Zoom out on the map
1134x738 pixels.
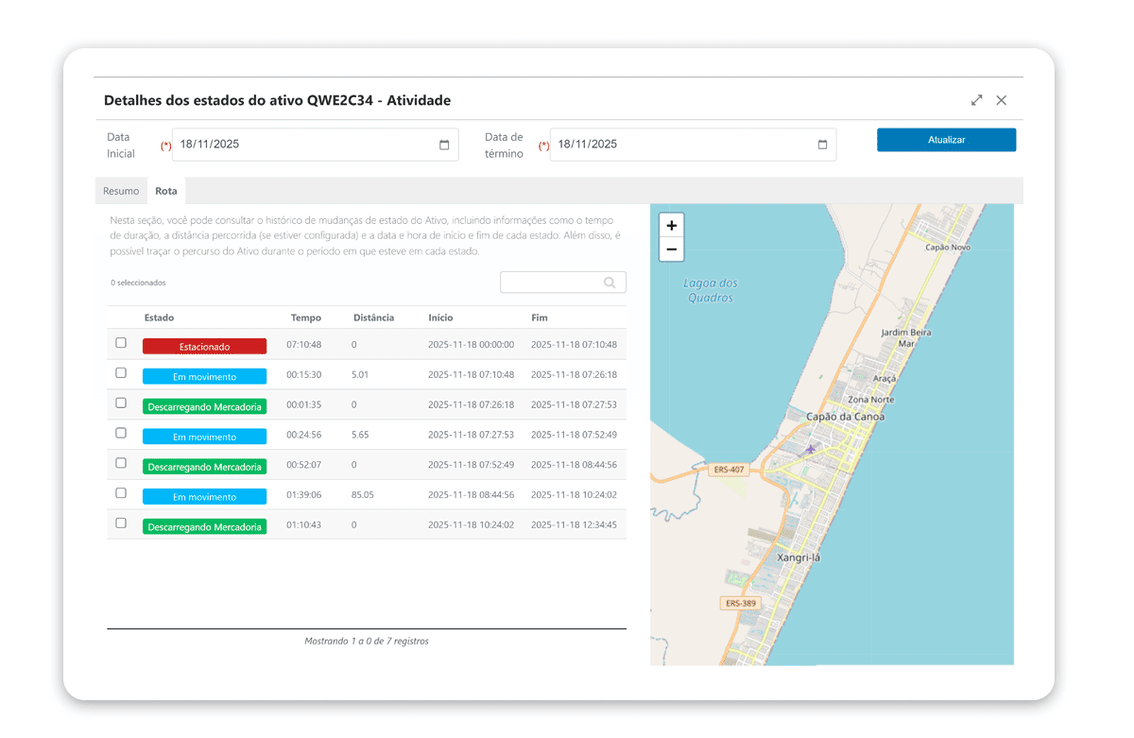[x=671, y=249]
